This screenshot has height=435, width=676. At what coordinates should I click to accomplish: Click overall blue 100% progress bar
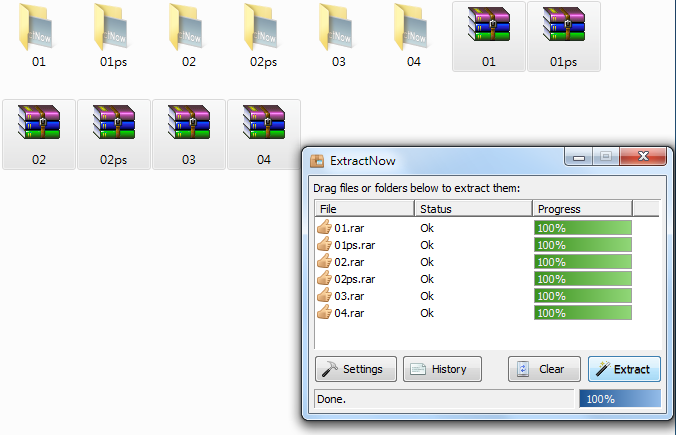pyautogui.click(x=620, y=399)
